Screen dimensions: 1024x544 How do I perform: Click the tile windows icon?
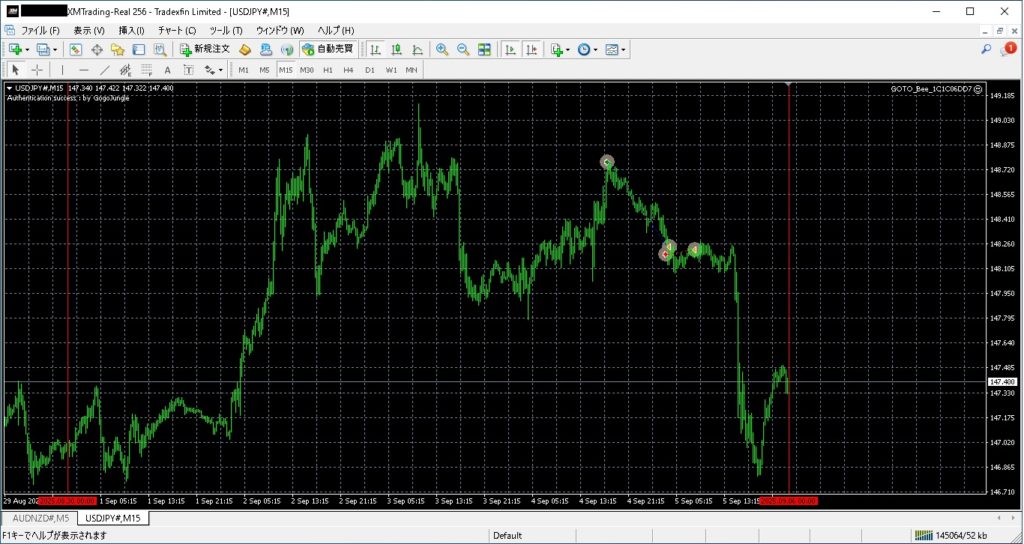click(484, 49)
